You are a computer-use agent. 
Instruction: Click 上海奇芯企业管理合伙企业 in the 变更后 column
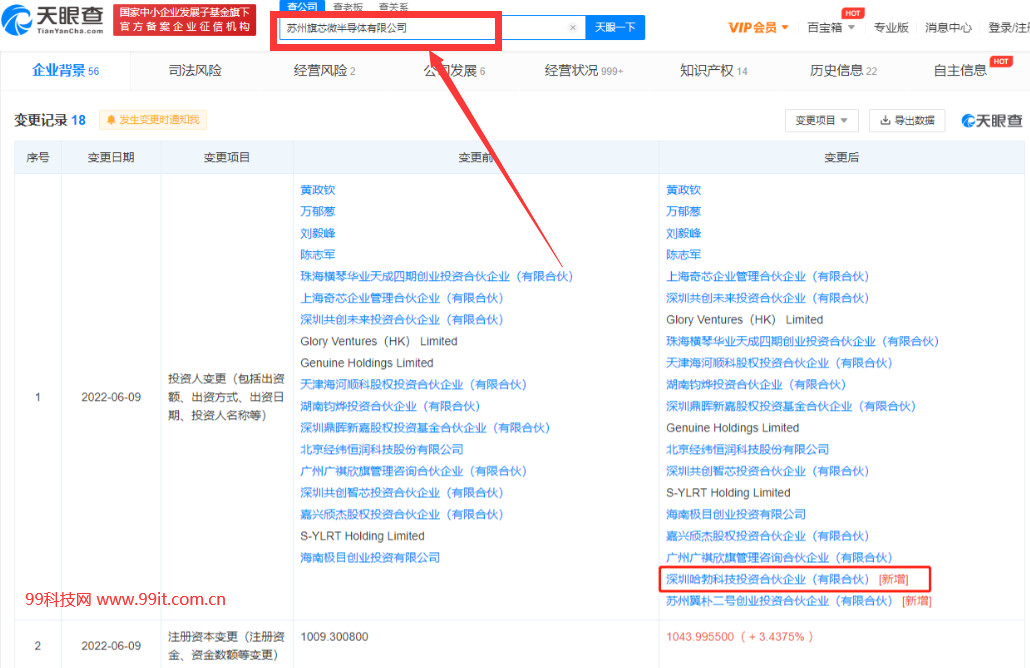click(x=767, y=277)
